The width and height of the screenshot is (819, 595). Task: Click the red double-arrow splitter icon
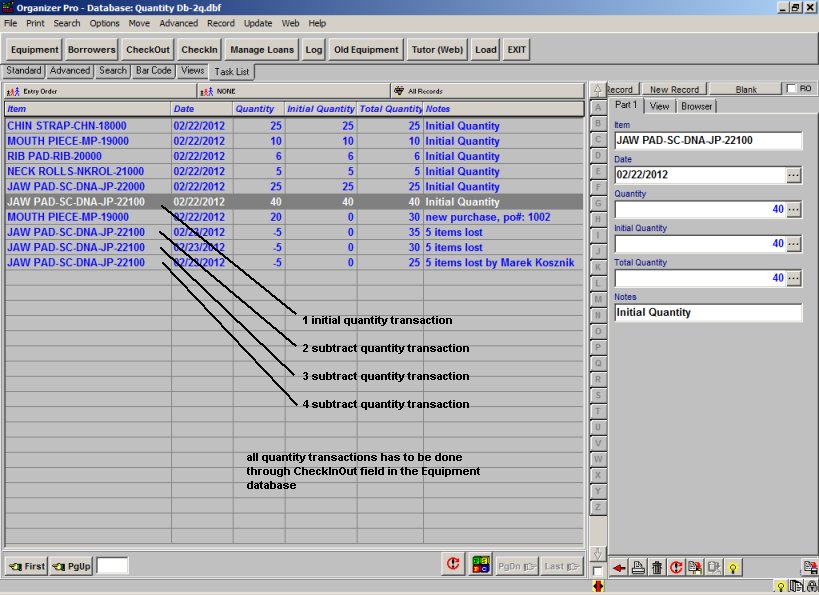(x=598, y=586)
